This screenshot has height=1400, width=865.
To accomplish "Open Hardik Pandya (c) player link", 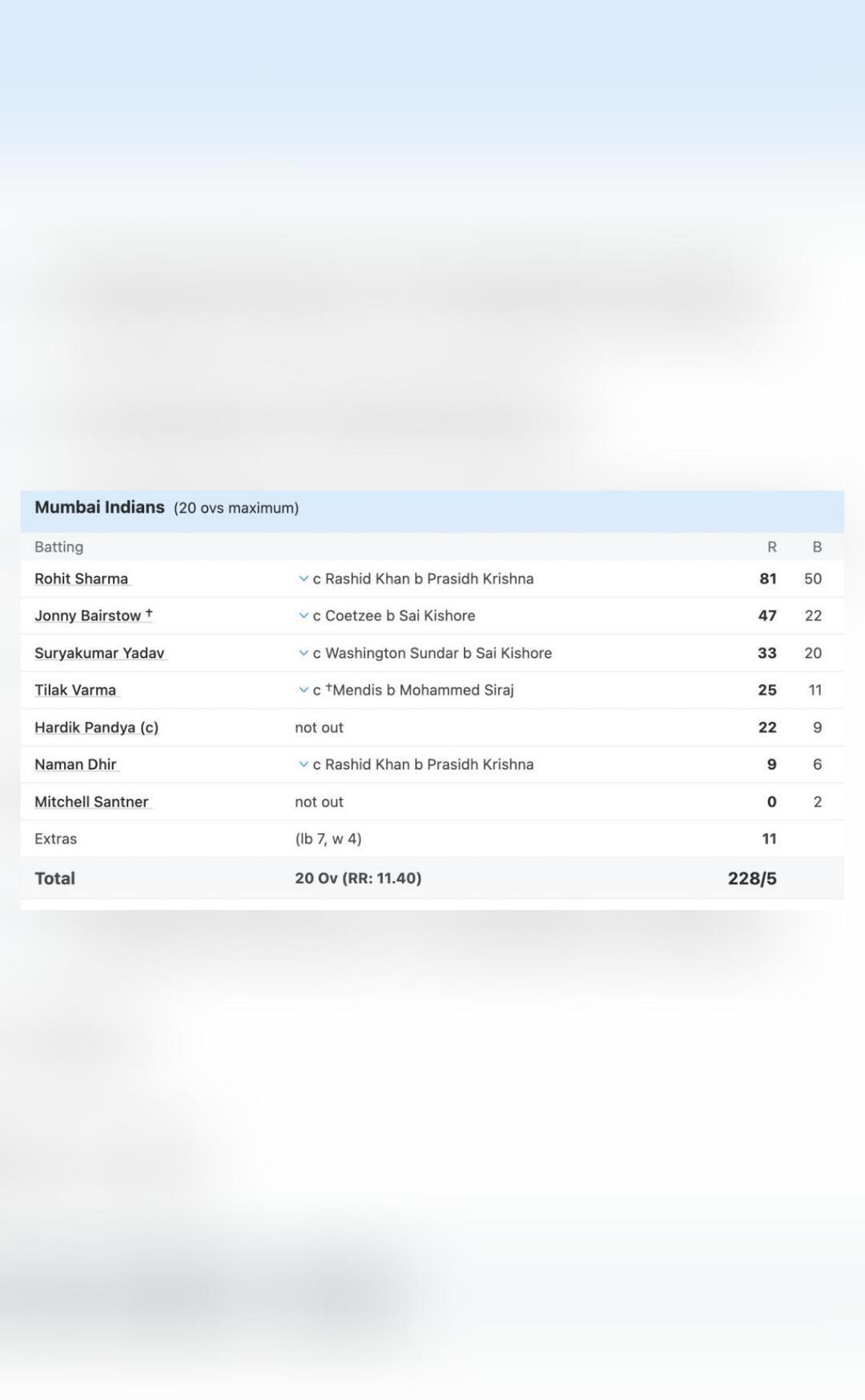I will 96,728.
